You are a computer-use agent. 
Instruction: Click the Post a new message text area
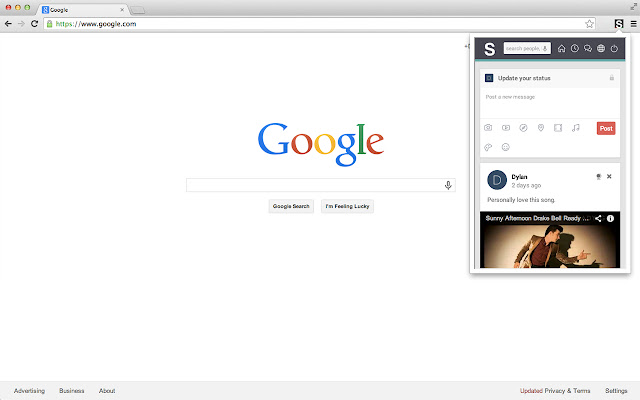550,103
